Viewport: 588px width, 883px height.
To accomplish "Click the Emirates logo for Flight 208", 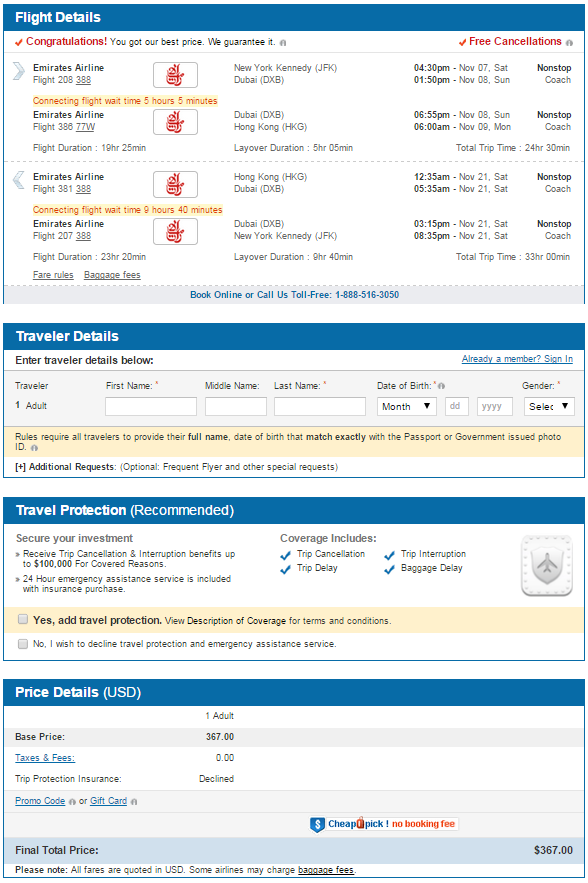I will point(175,75).
